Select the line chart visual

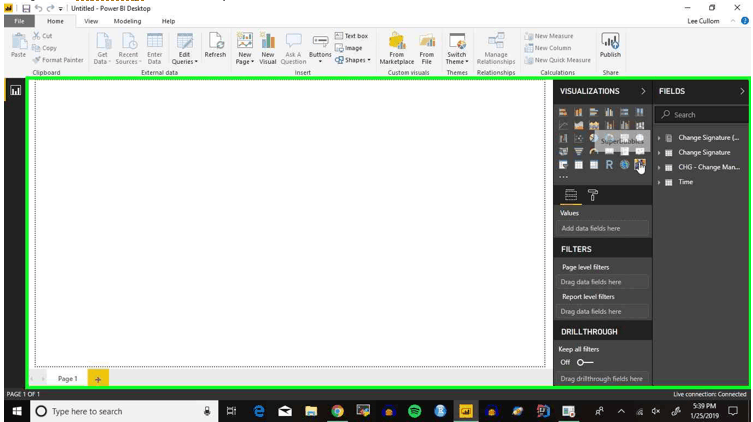coord(563,125)
